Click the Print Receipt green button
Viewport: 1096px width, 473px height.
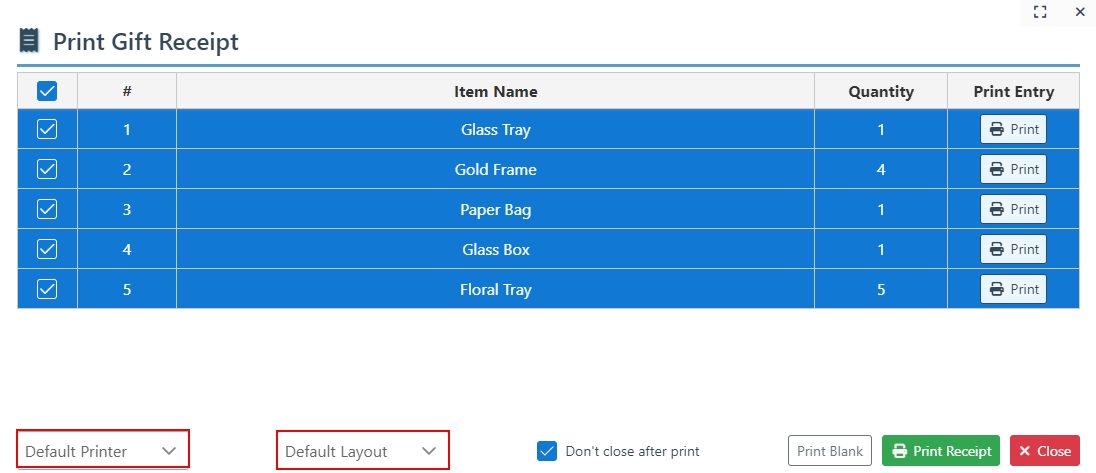[941, 451]
